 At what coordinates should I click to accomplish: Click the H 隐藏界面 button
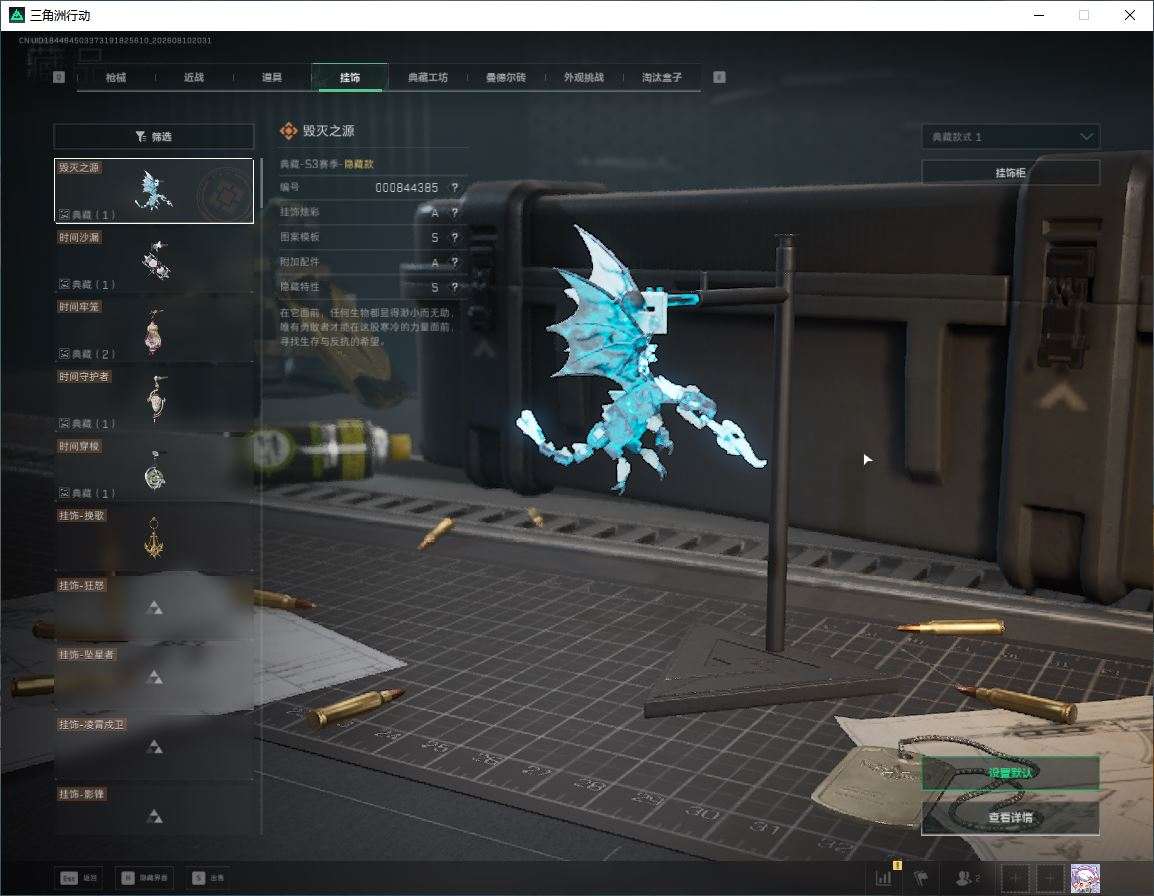point(144,878)
